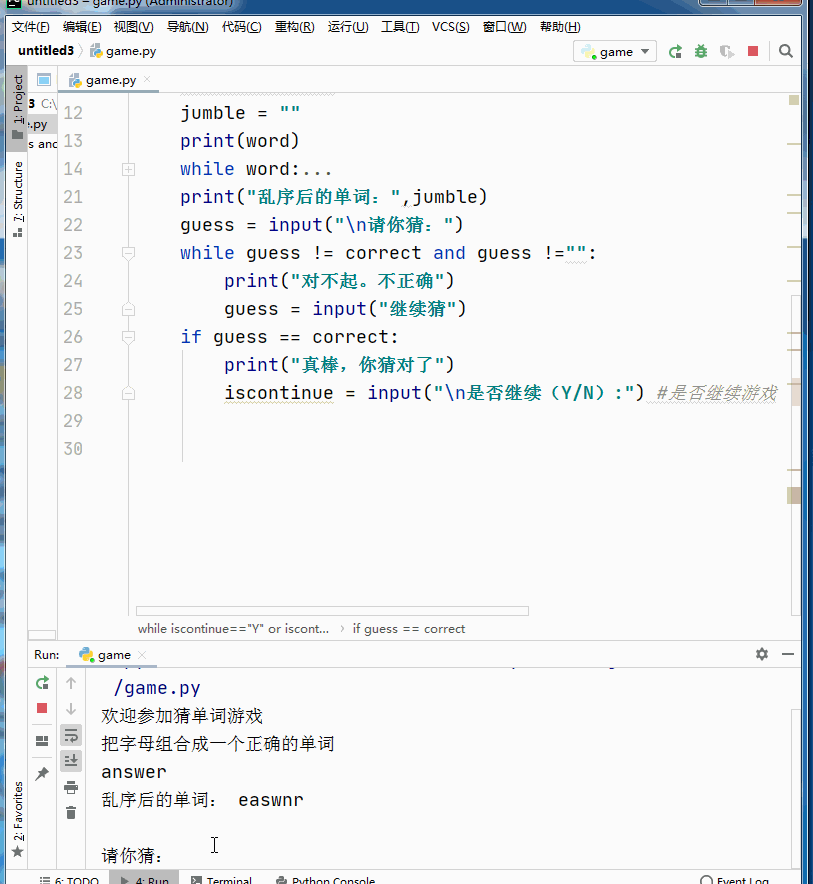Image resolution: width=813 pixels, height=884 pixels.
Task: Clear the console output with the trash icon
Action: point(71,813)
